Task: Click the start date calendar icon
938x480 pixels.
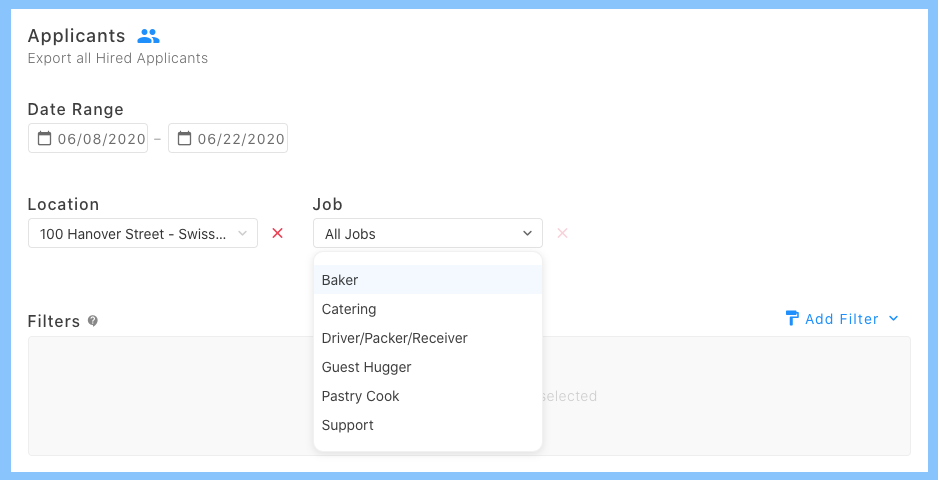Action: pos(44,139)
